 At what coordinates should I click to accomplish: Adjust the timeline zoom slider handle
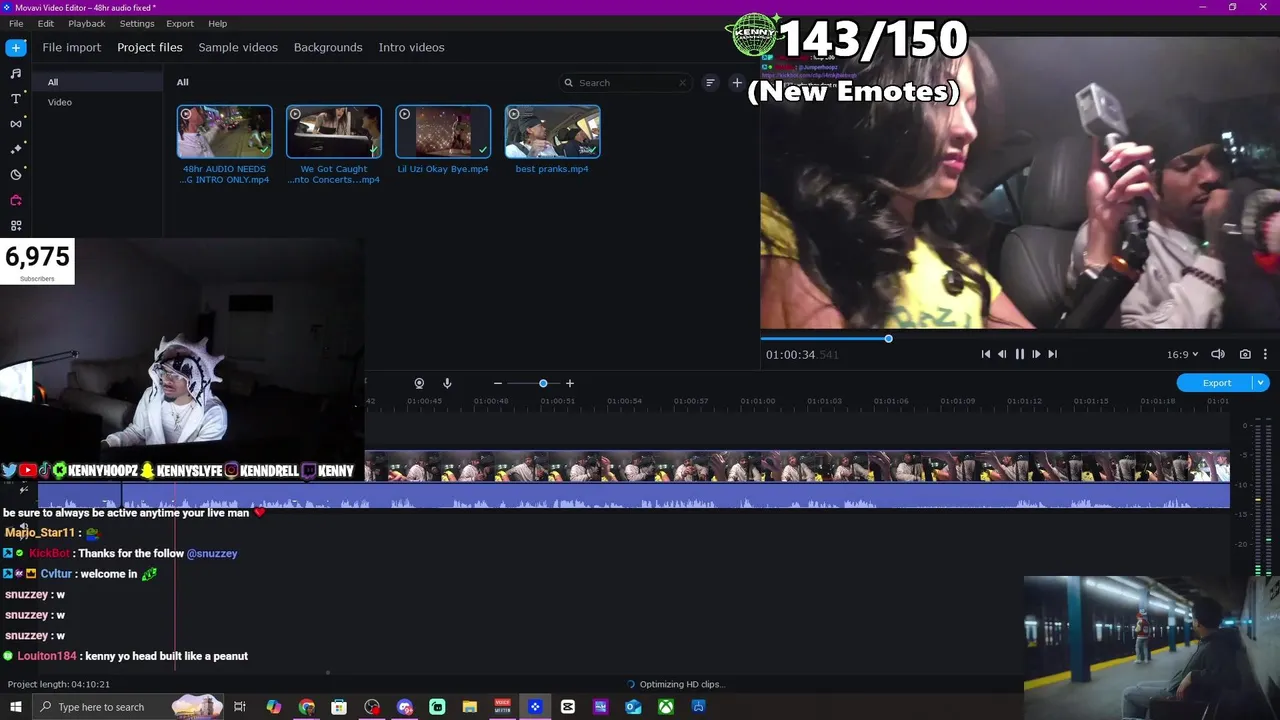[543, 383]
